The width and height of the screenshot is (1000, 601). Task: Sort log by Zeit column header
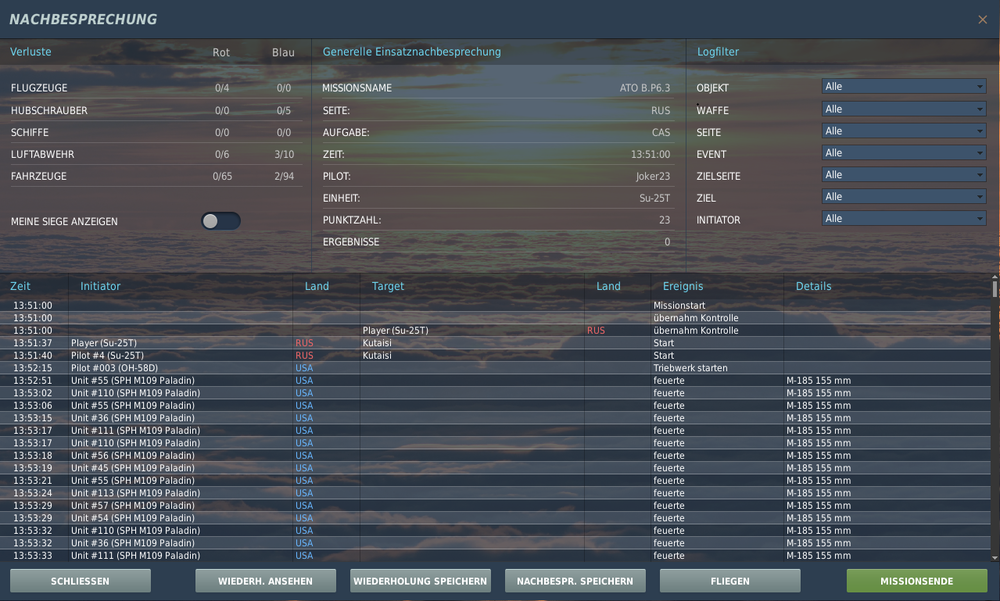pyautogui.click(x=21, y=286)
